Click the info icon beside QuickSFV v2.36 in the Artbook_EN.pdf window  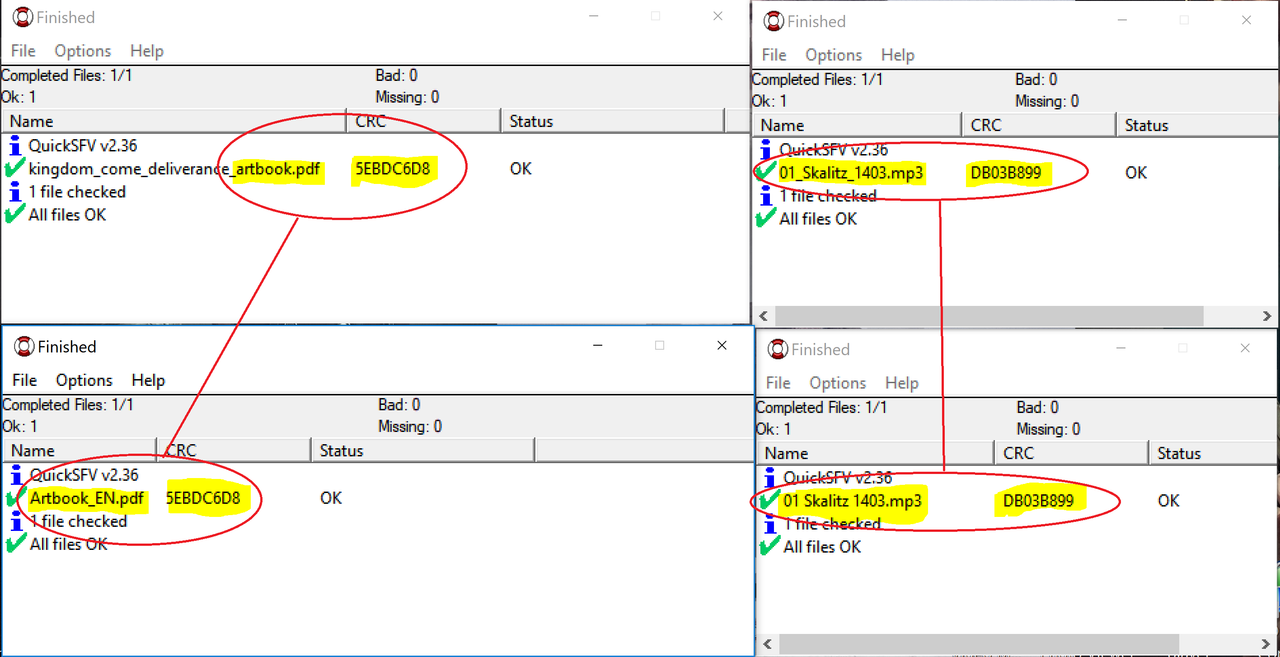16,475
